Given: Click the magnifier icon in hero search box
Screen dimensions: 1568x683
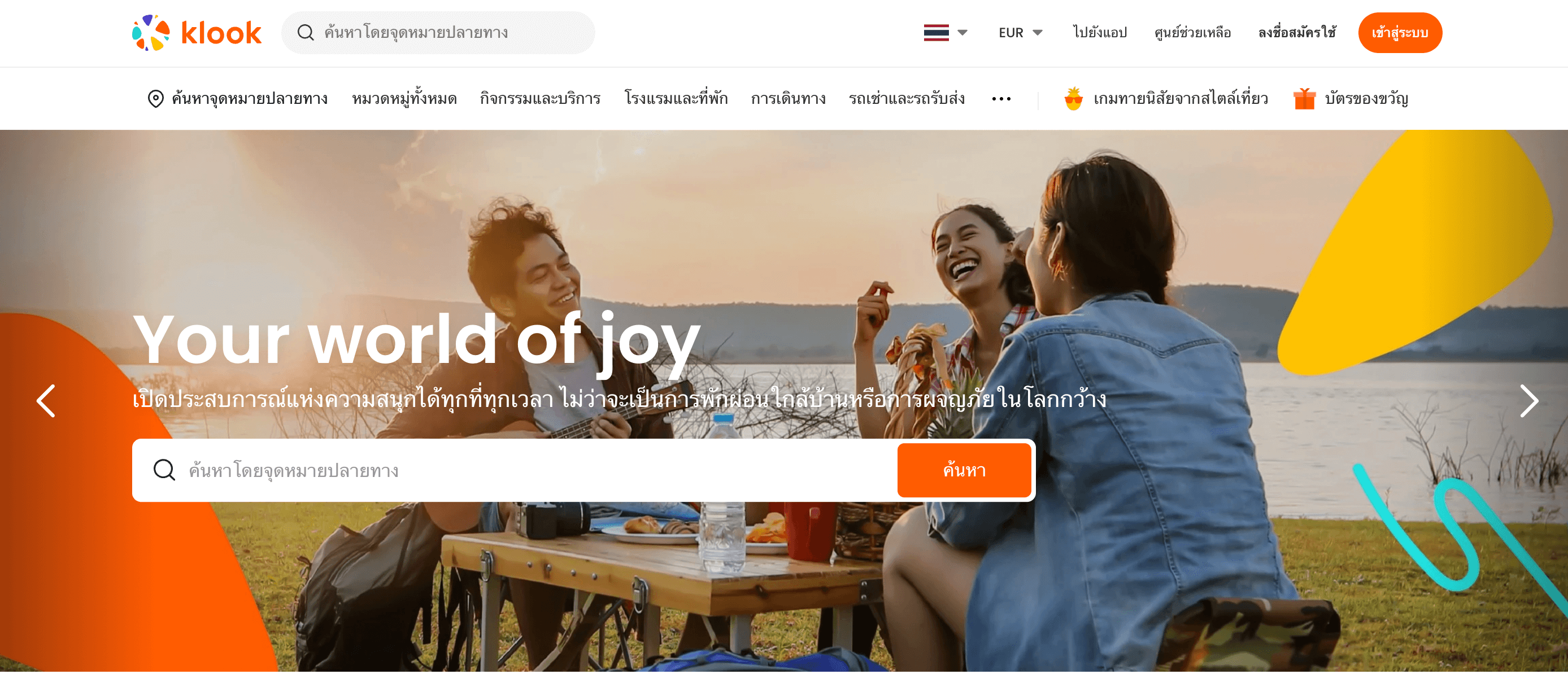Looking at the screenshot, I should point(164,470).
